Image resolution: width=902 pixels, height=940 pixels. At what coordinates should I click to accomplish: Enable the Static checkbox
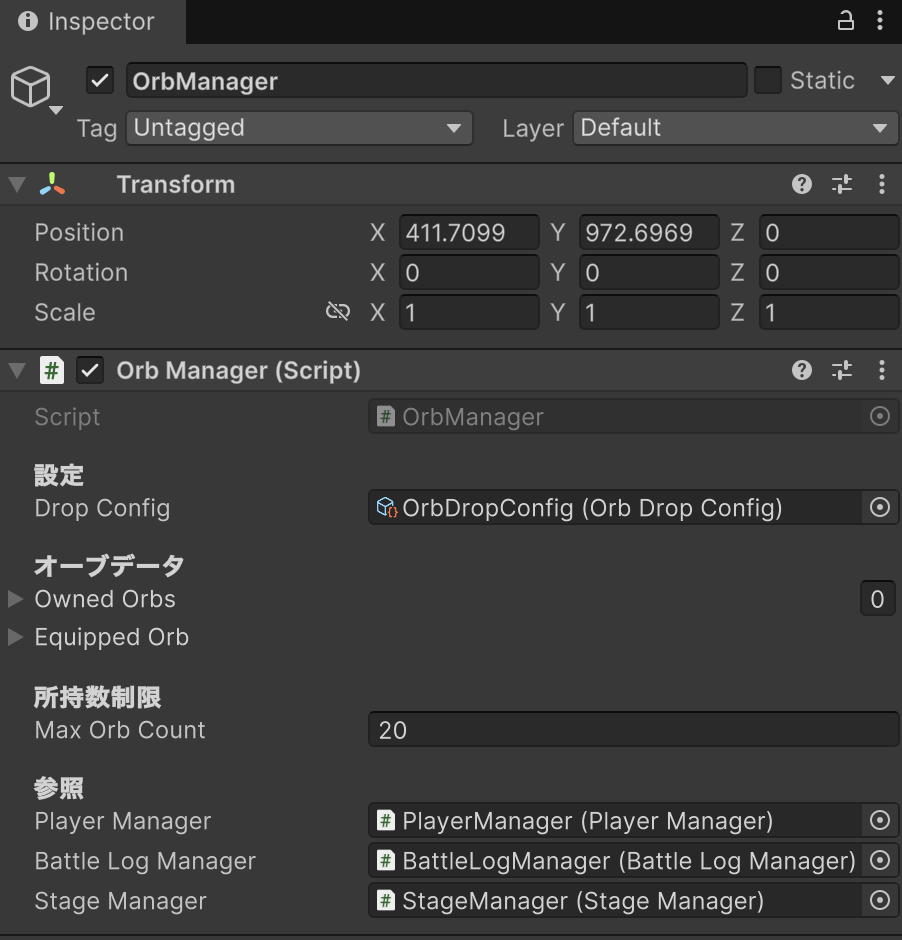[x=768, y=81]
